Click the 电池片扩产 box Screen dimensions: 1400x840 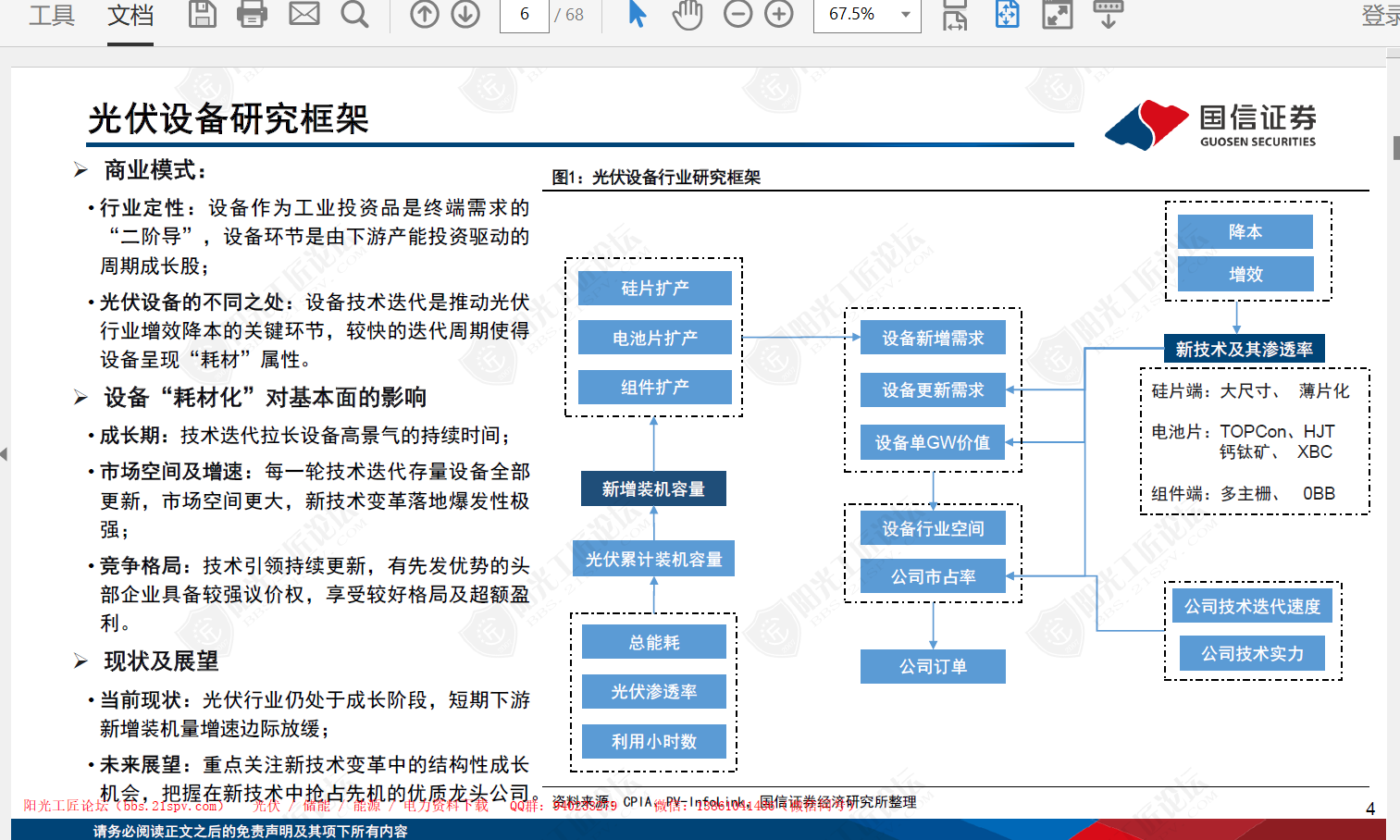click(x=655, y=338)
